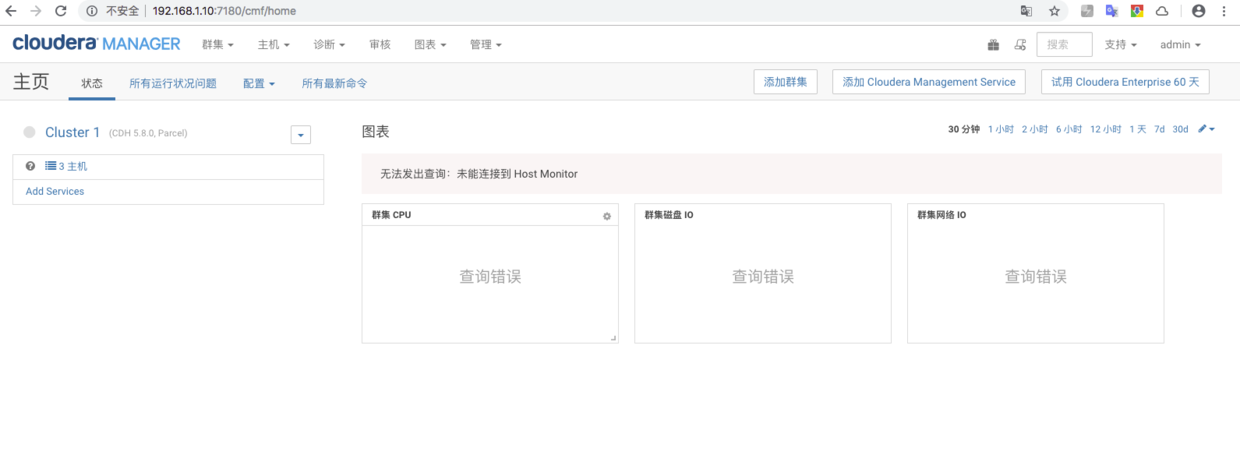Viewport: 1240px width, 451px height.
Task: Switch to the 所有最新命令 tab
Action: (x=335, y=83)
